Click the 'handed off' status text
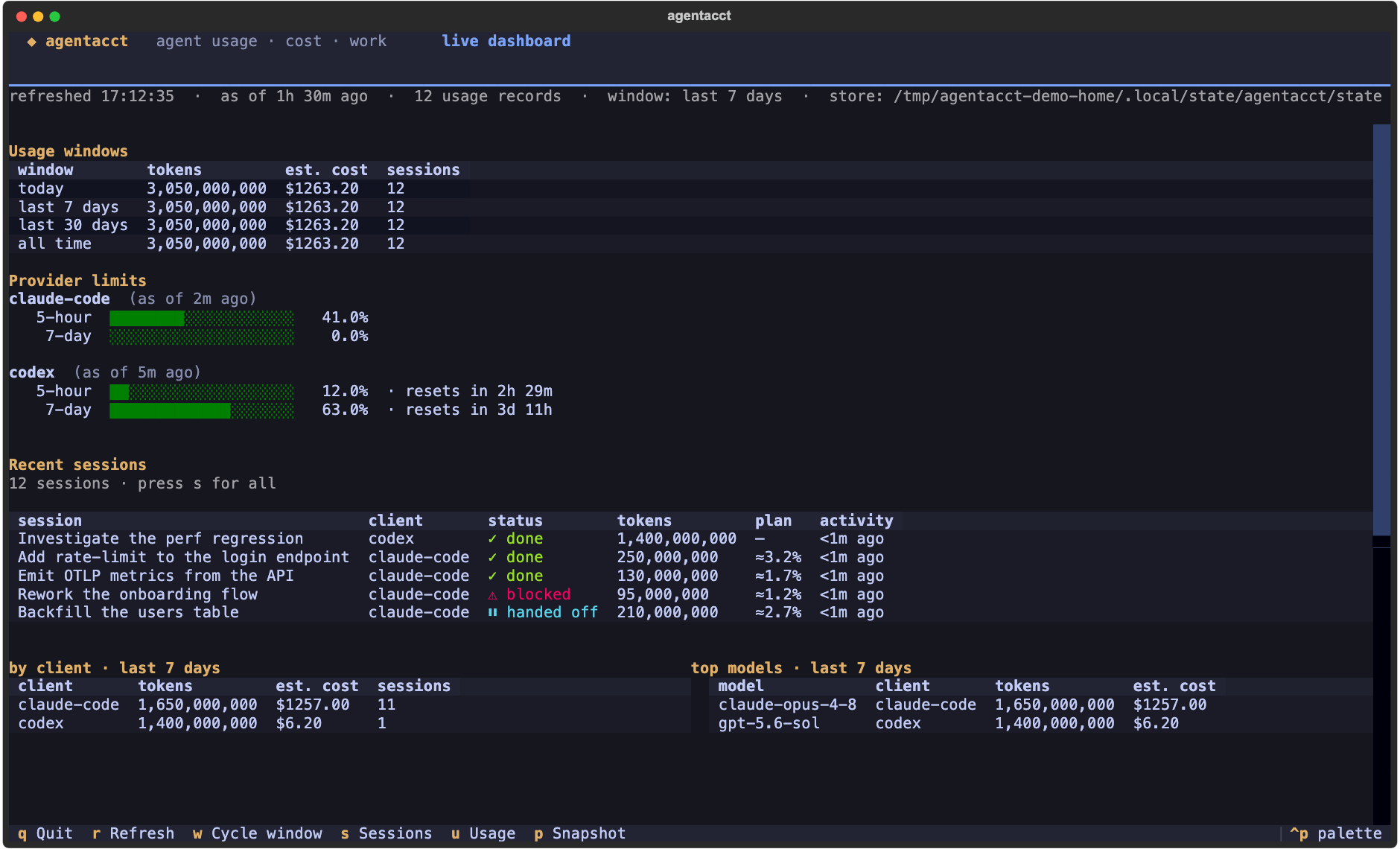This screenshot has width=1400, height=849. click(x=553, y=613)
